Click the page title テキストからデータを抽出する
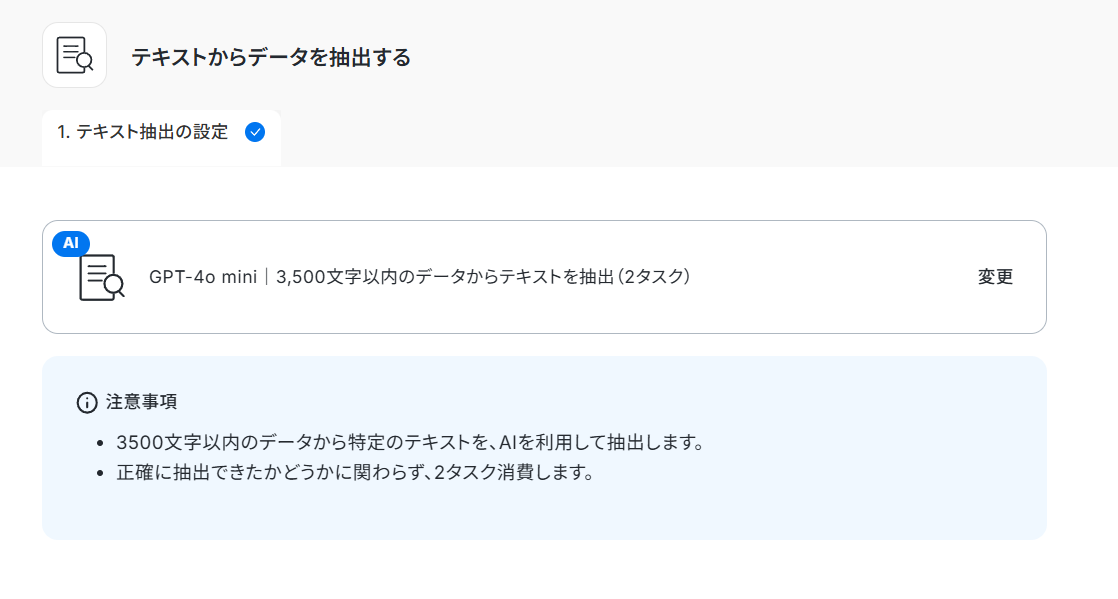The height and width of the screenshot is (599, 1118). (x=271, y=57)
